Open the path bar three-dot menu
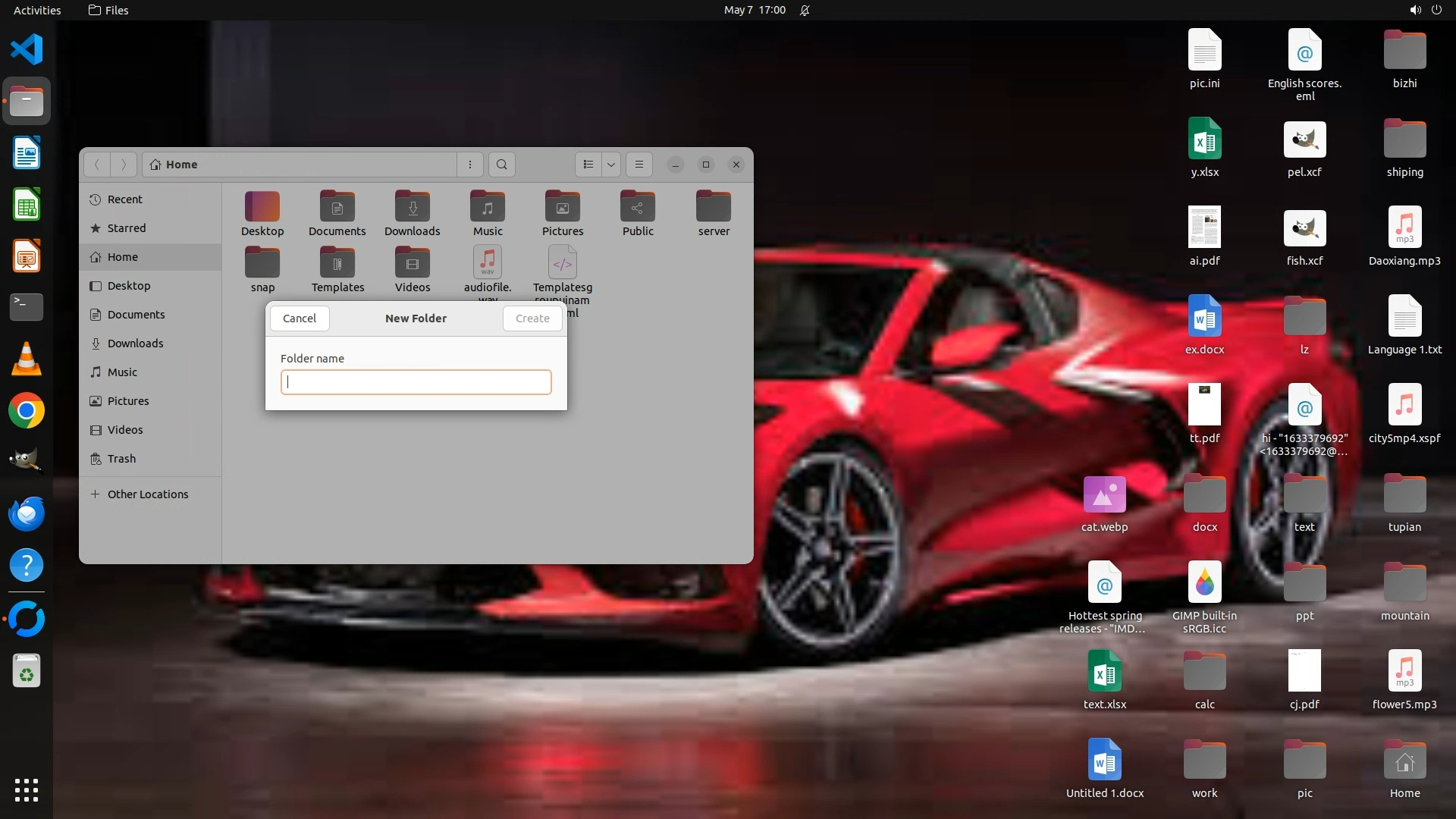This screenshot has height=819, width=1456. 470,165
